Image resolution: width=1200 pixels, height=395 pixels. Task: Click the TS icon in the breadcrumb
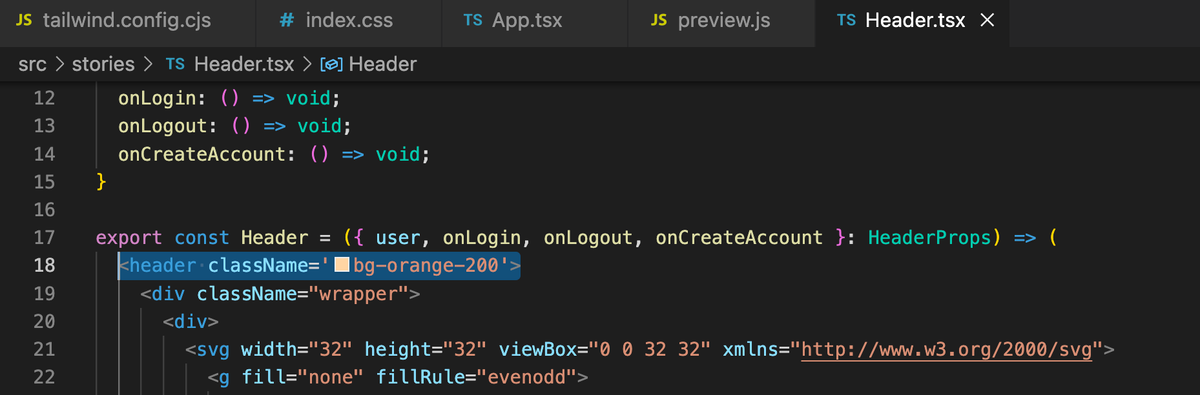pos(175,65)
